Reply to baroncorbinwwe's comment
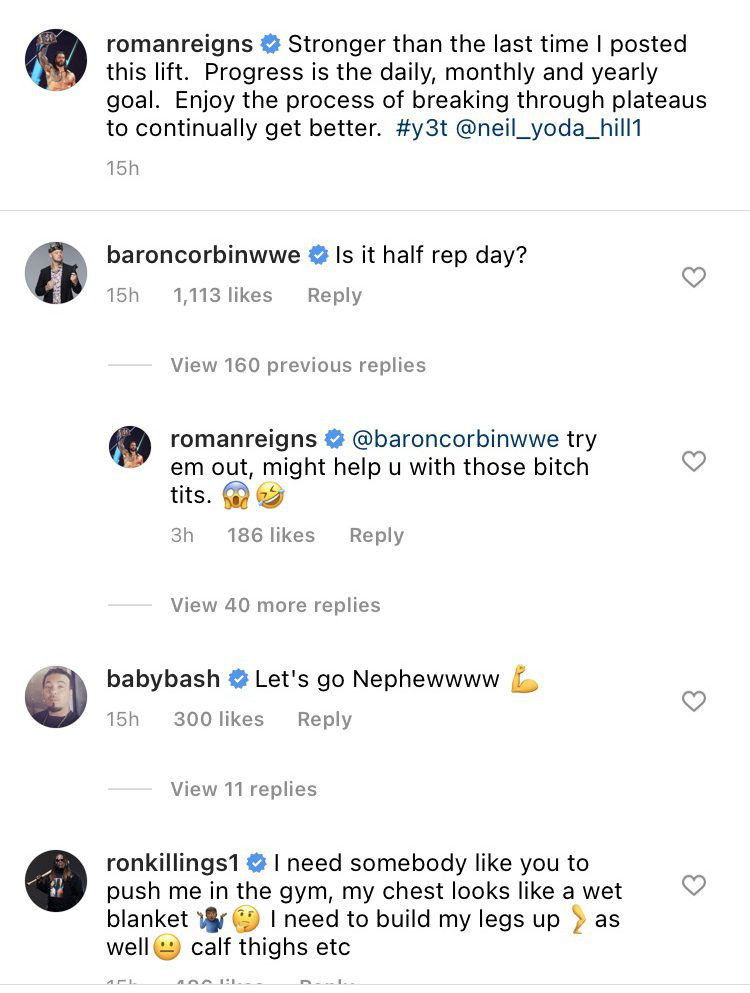 point(334,295)
